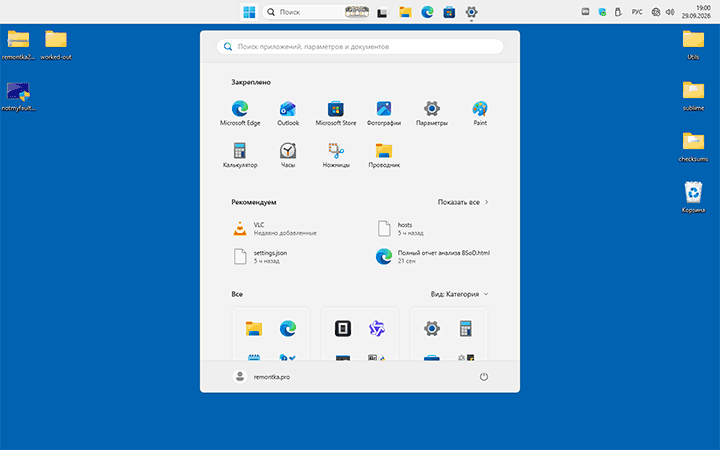Open the remontka.pro user account menu
The width and height of the screenshot is (720, 450).
pos(262,377)
